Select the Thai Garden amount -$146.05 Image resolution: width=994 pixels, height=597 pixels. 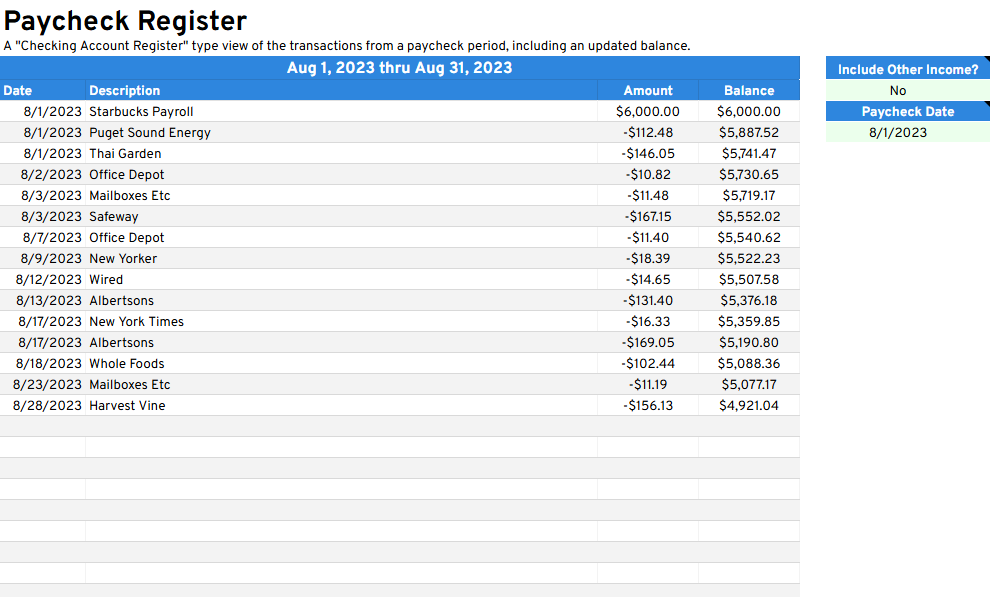pos(648,154)
